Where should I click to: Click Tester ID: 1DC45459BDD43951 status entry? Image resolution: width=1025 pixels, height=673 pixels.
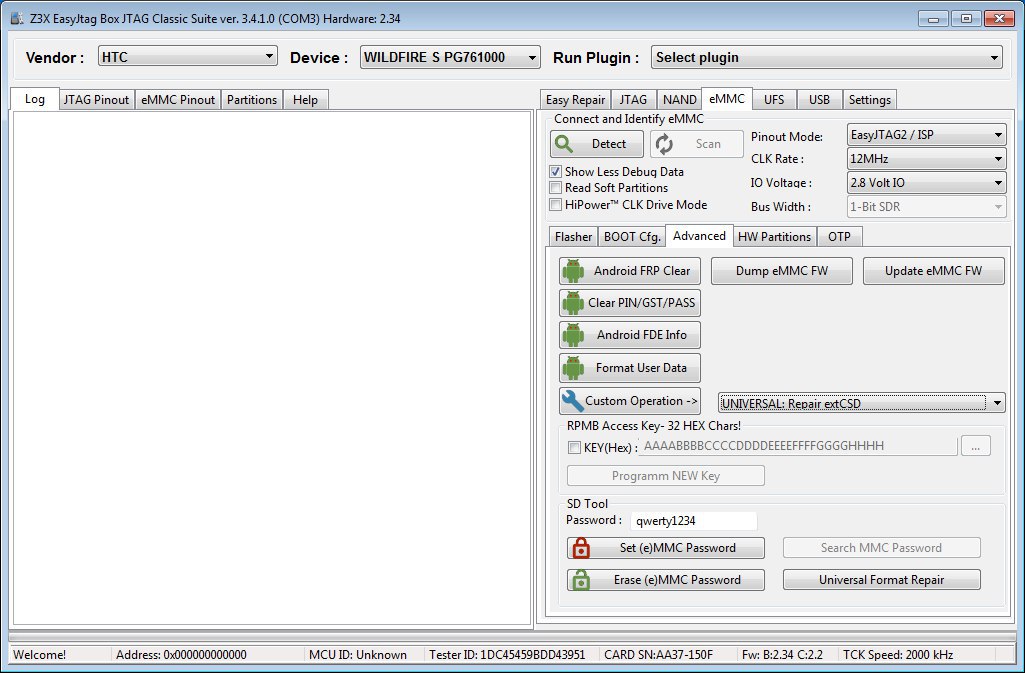click(507, 655)
